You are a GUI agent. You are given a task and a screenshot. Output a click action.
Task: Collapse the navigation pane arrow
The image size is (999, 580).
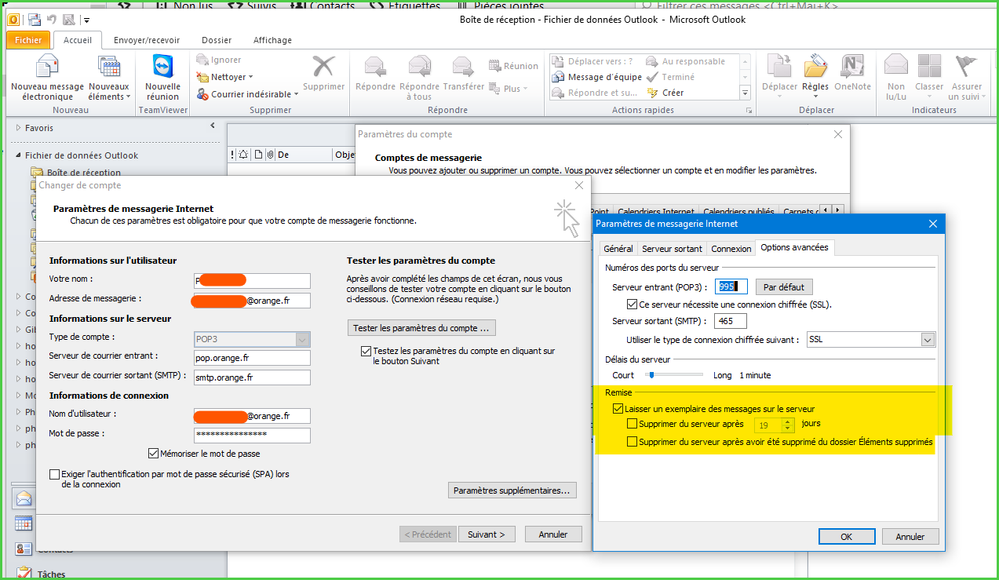click(x=213, y=126)
